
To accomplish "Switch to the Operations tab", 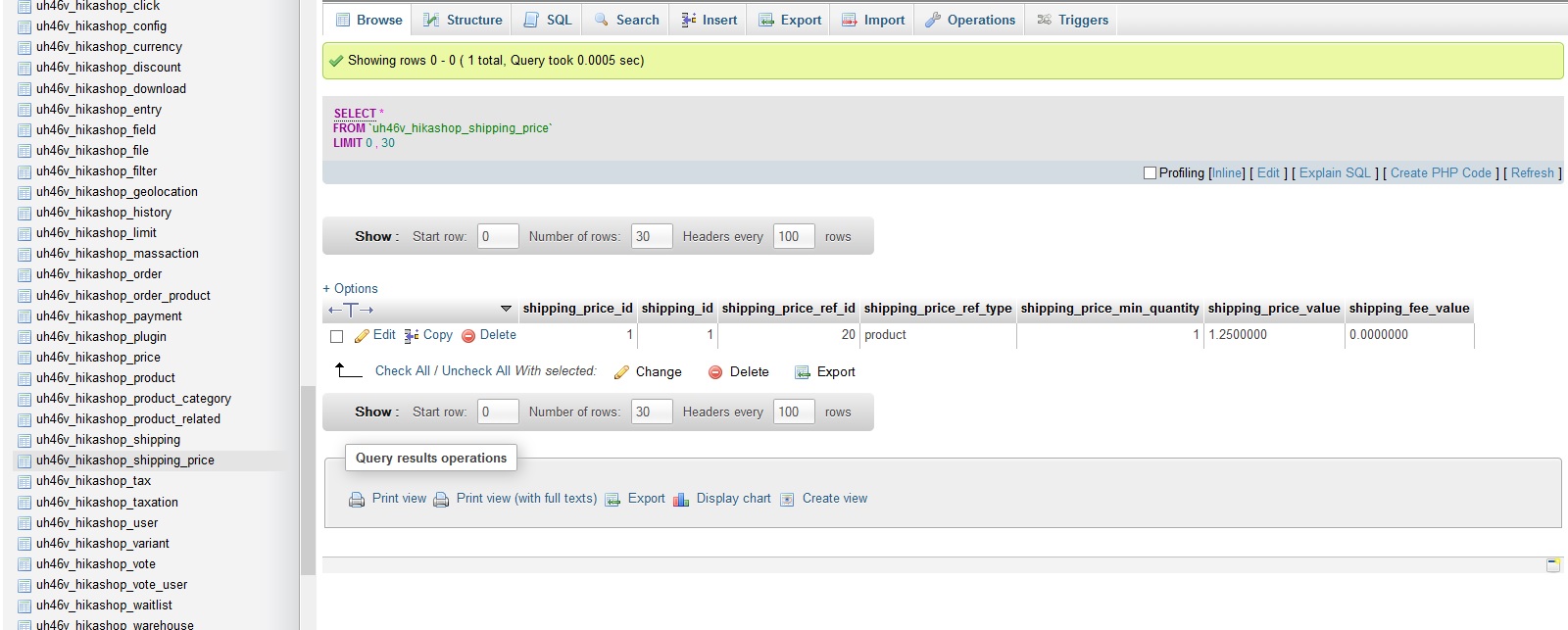I will tap(970, 20).
